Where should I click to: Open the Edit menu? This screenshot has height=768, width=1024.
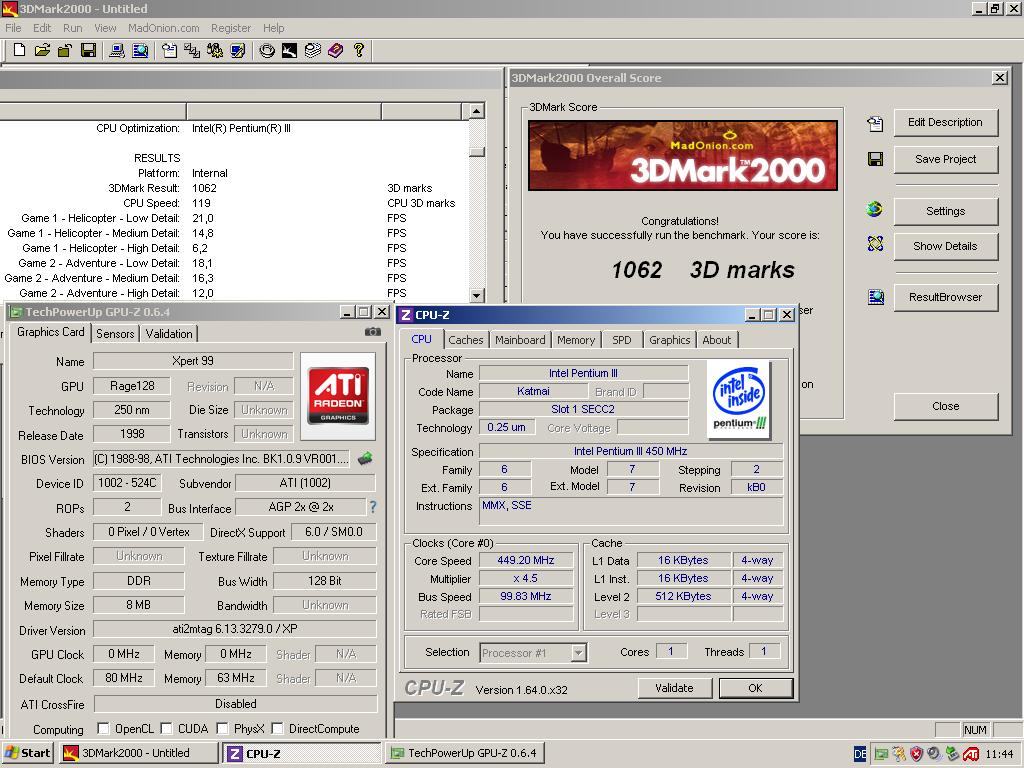pyautogui.click(x=42, y=28)
